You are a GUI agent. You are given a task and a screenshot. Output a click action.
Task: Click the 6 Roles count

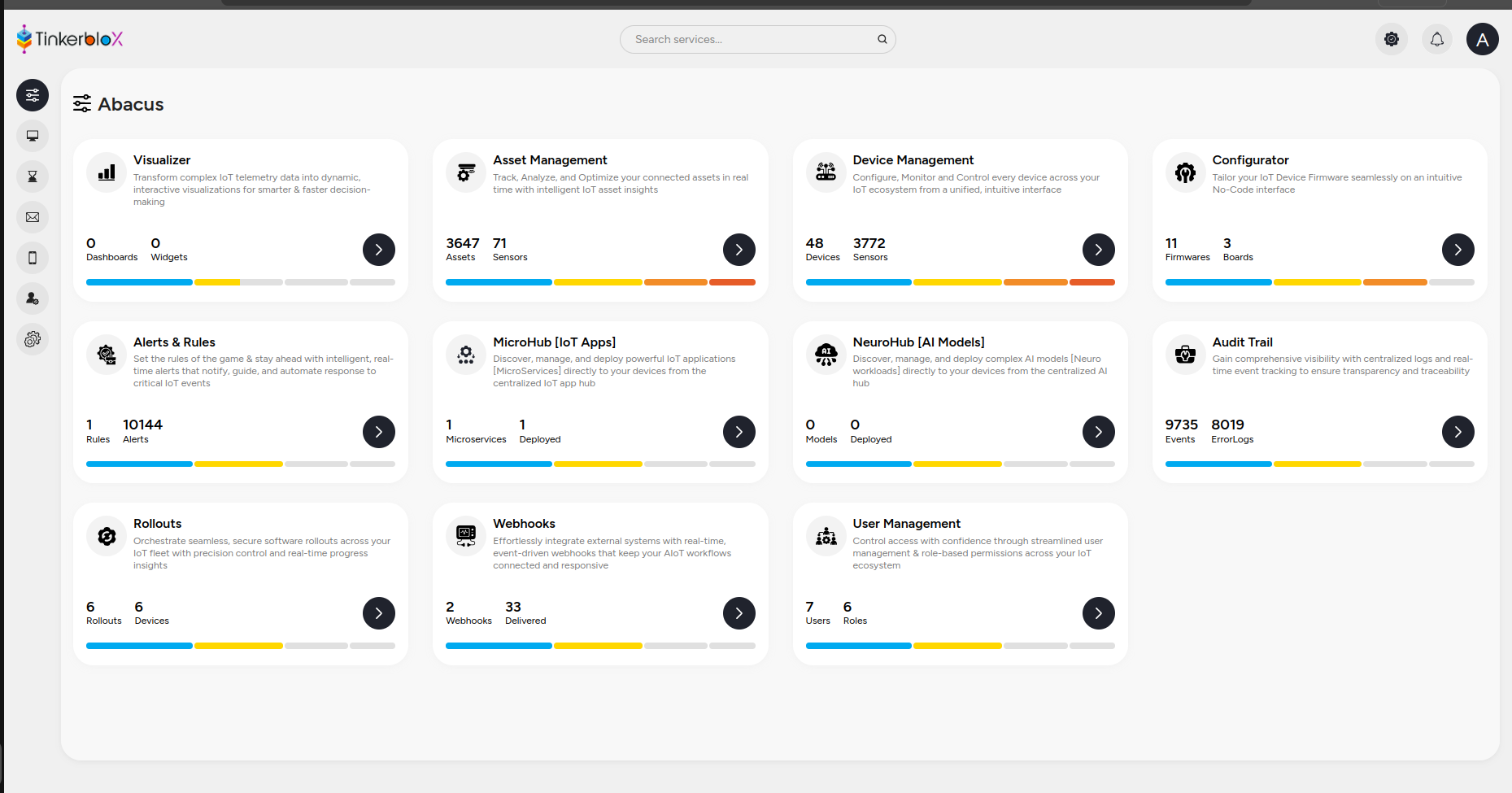coord(855,612)
